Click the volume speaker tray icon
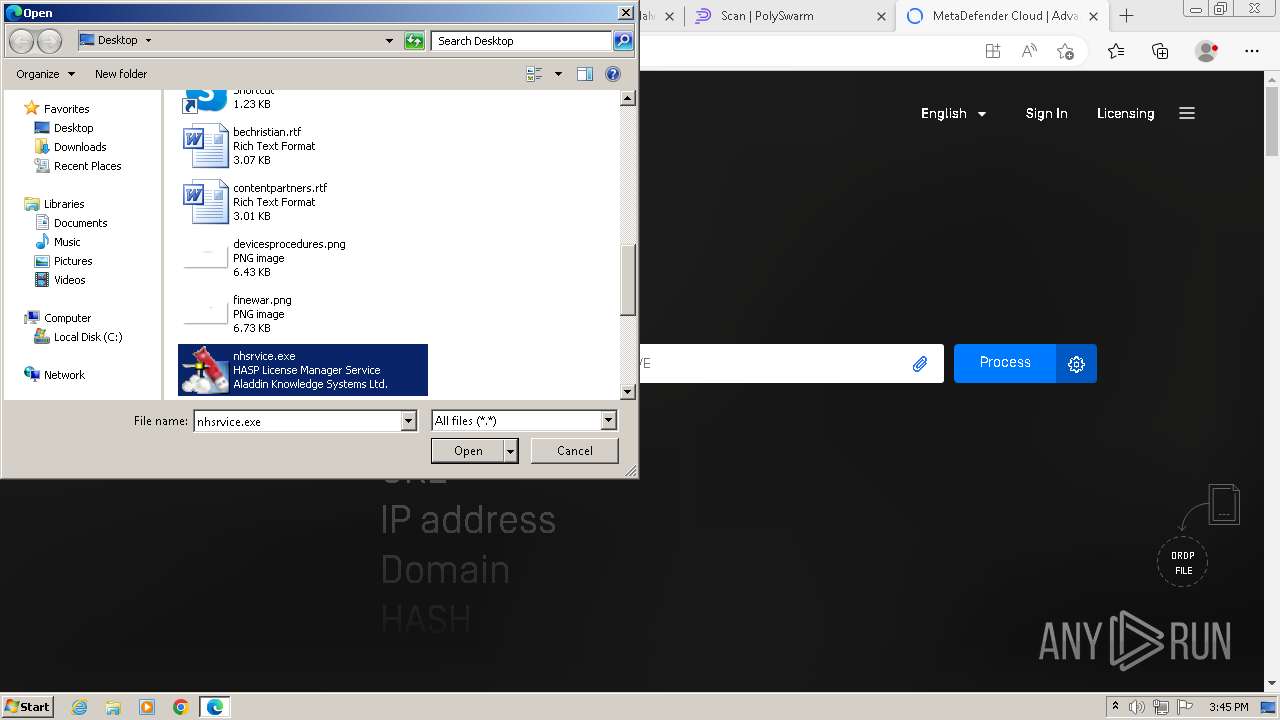 coord(1137,707)
